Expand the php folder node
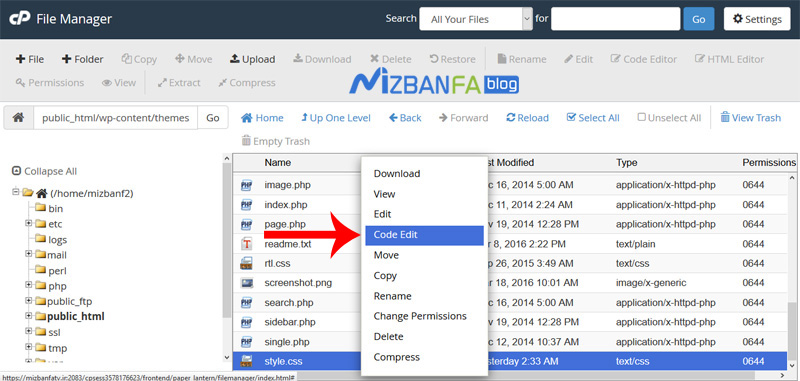This screenshot has height=381, width=800. pos(29,285)
